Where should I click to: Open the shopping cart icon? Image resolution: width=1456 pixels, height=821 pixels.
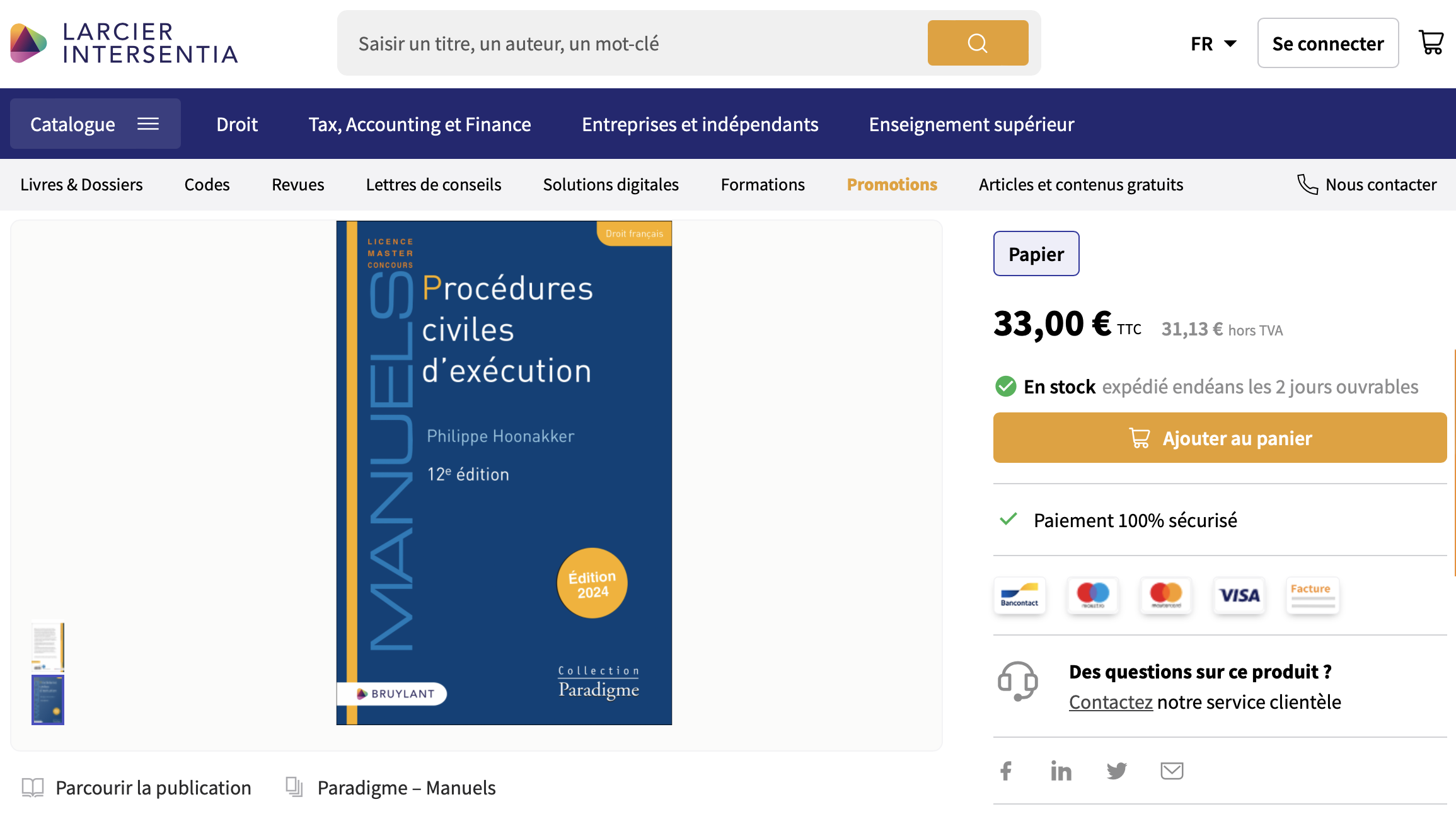[1431, 43]
